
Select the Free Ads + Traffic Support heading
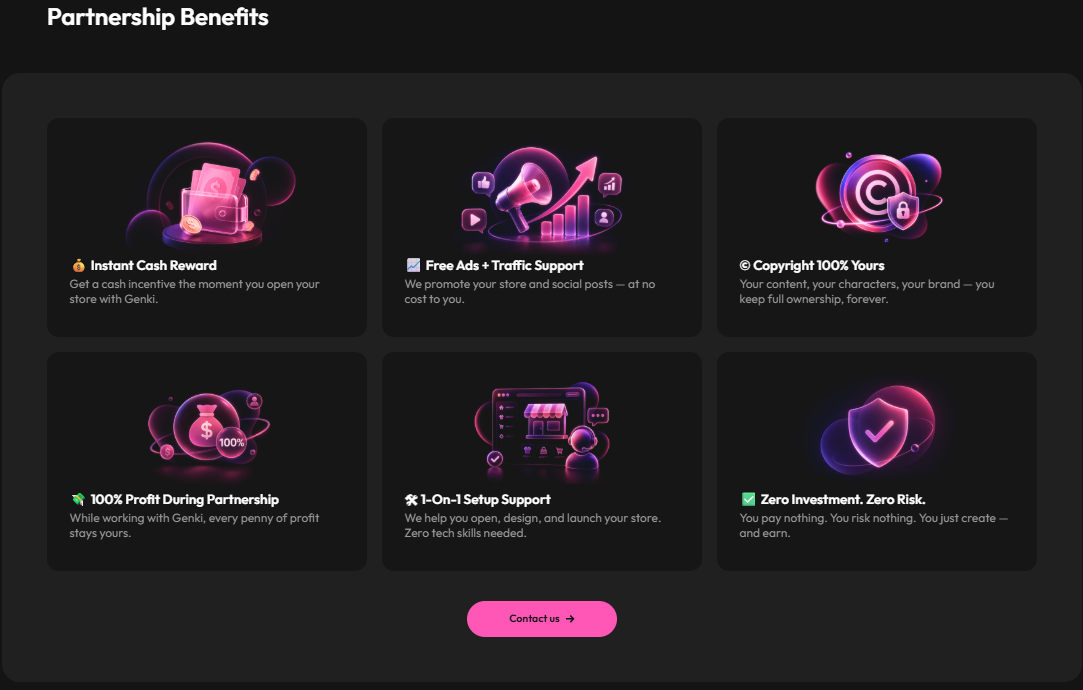[504, 265]
